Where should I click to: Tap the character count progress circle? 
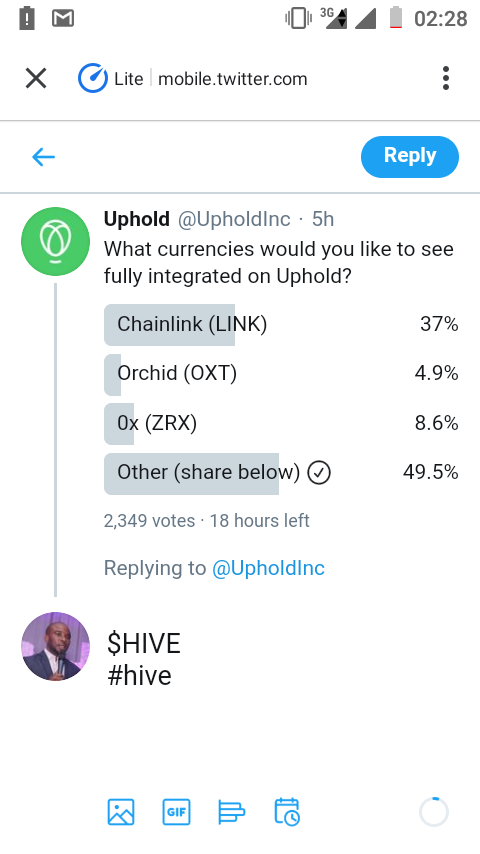tap(434, 812)
